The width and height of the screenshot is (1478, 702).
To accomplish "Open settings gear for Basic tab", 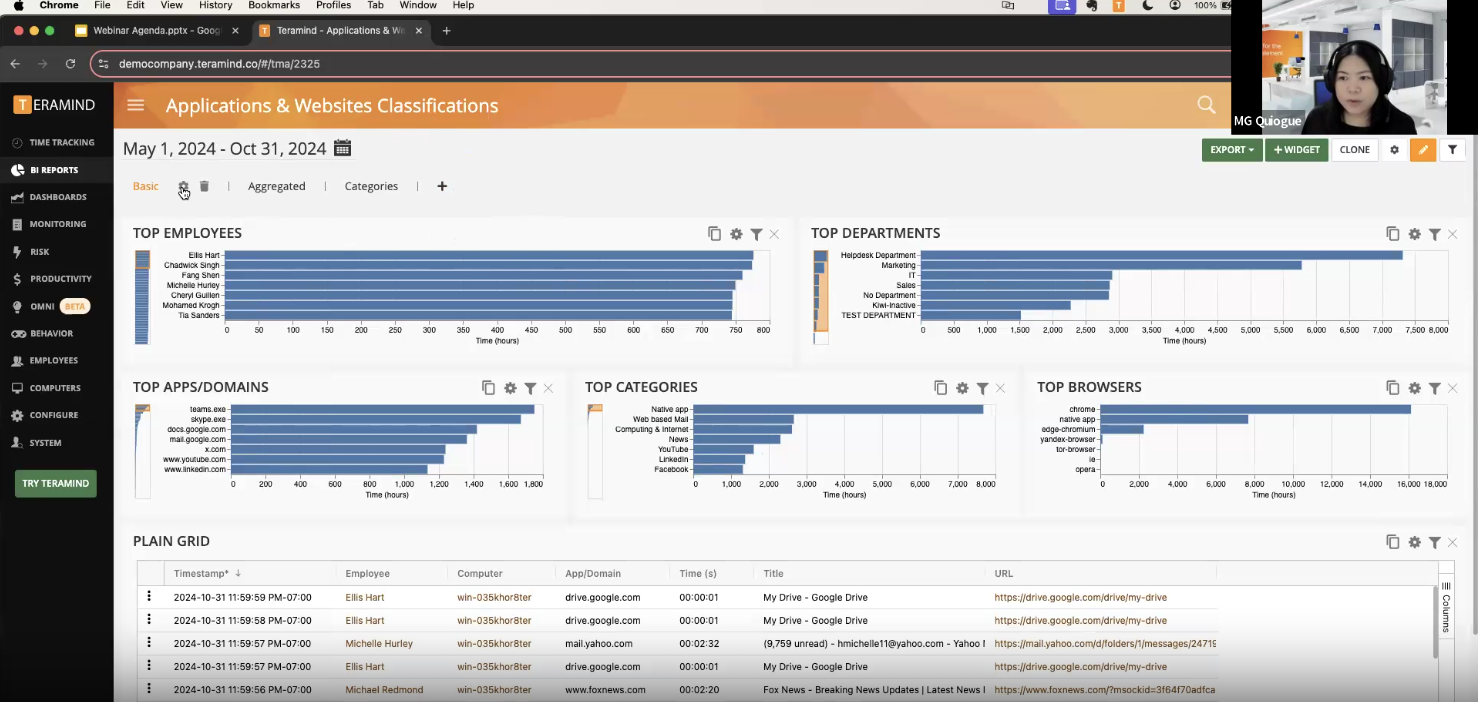I will [183, 186].
